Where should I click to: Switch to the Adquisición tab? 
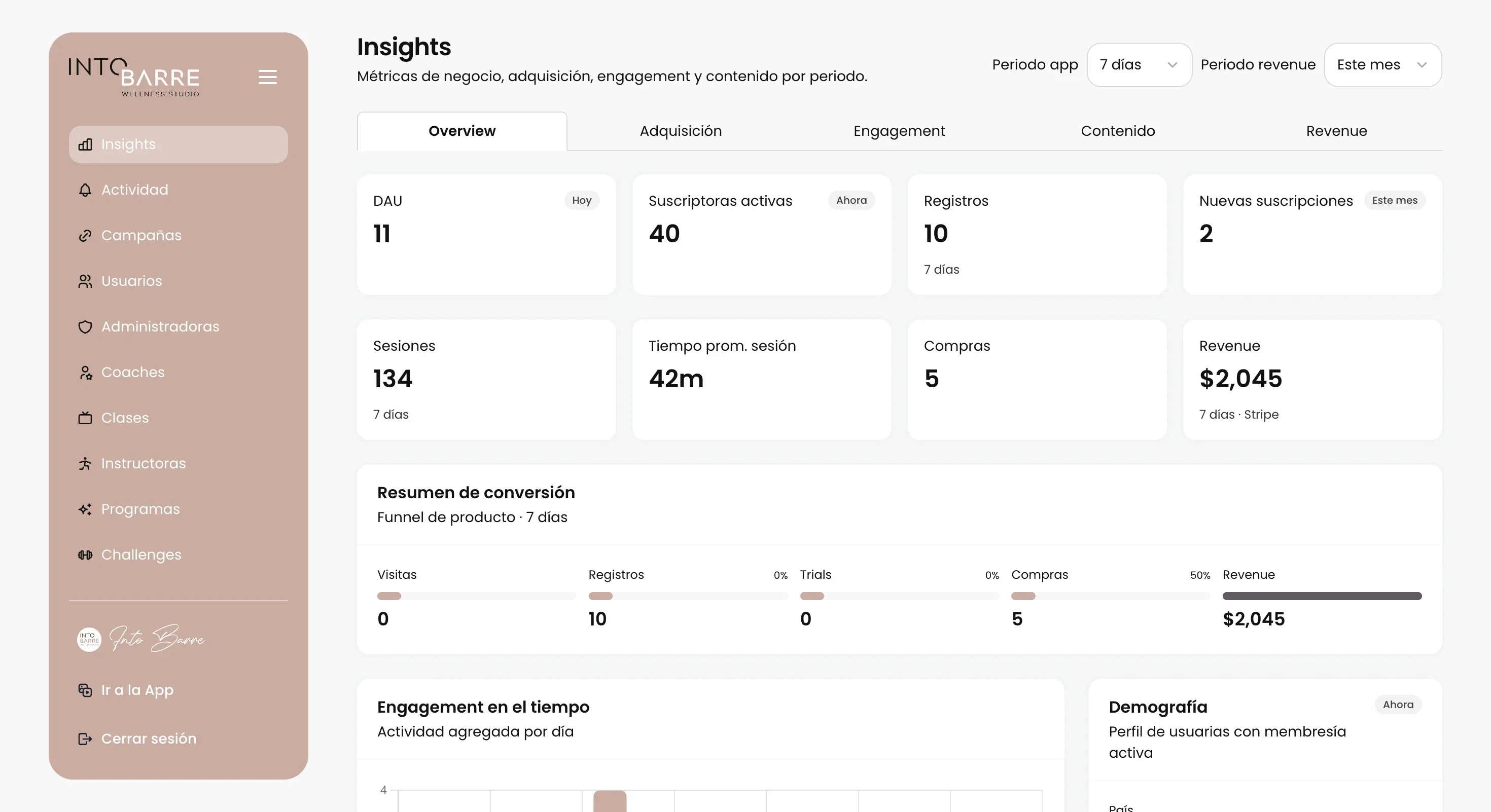point(681,131)
